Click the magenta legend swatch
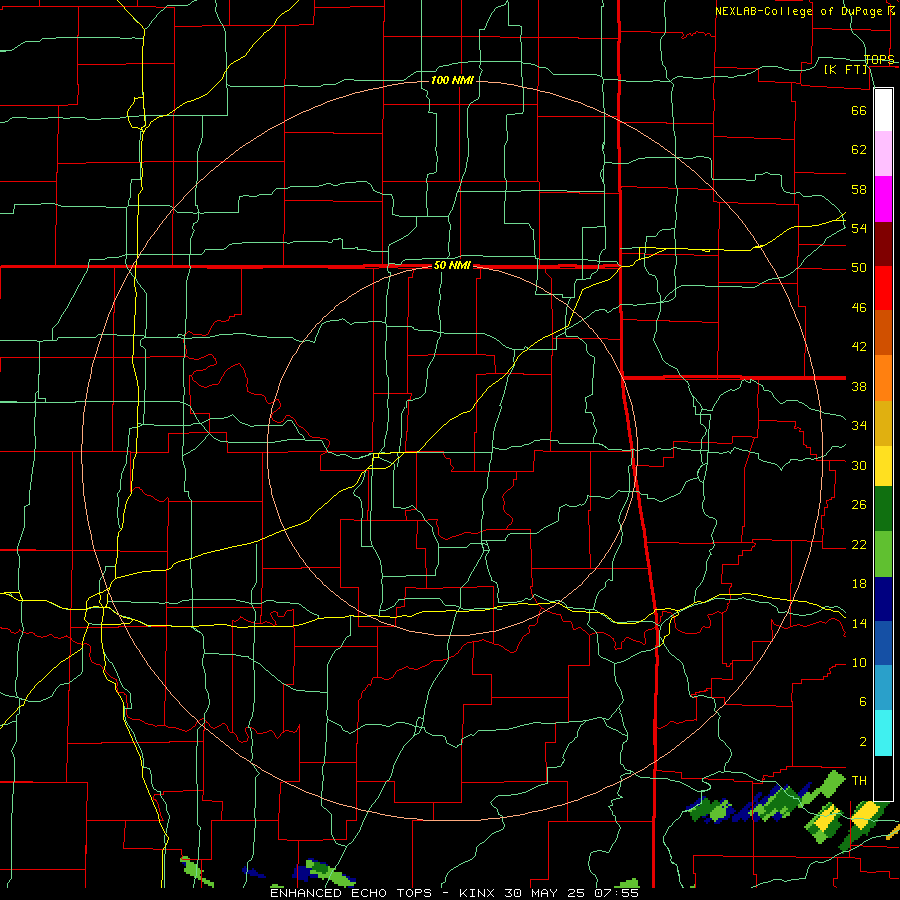The height and width of the screenshot is (900, 900). click(883, 199)
